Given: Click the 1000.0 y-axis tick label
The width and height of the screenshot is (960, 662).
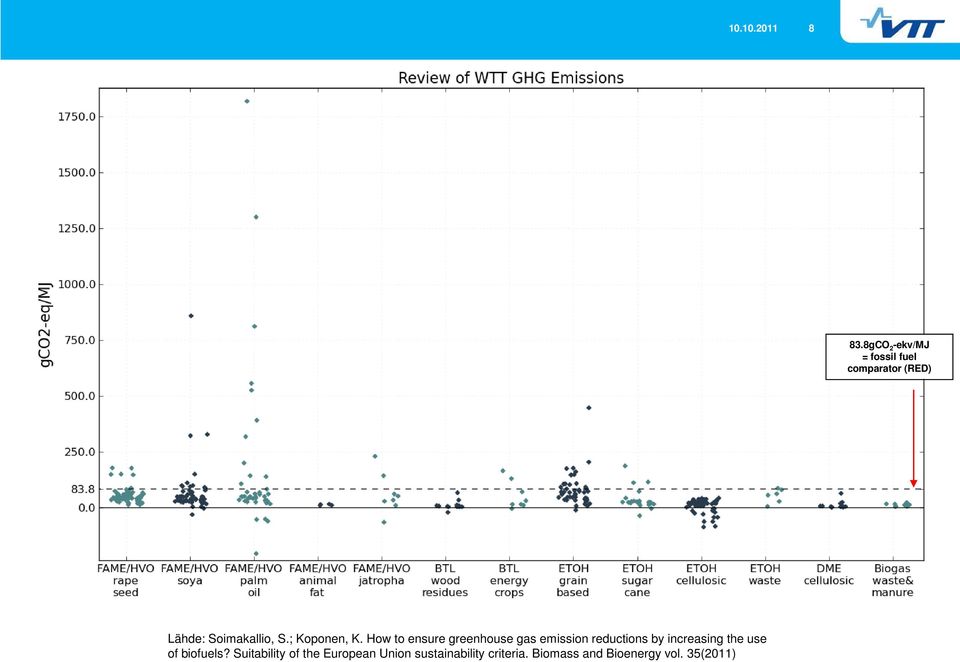Looking at the screenshot, I should 77,284.
